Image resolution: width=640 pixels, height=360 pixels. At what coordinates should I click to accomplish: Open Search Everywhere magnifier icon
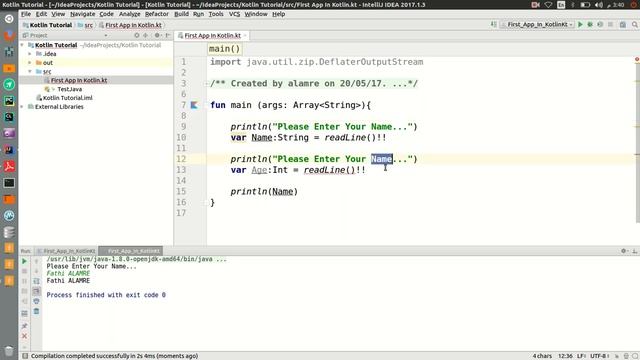tap(635, 25)
